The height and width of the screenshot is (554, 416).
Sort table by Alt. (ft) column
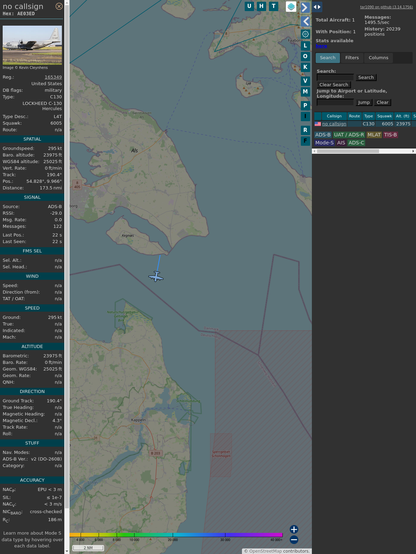click(x=403, y=116)
